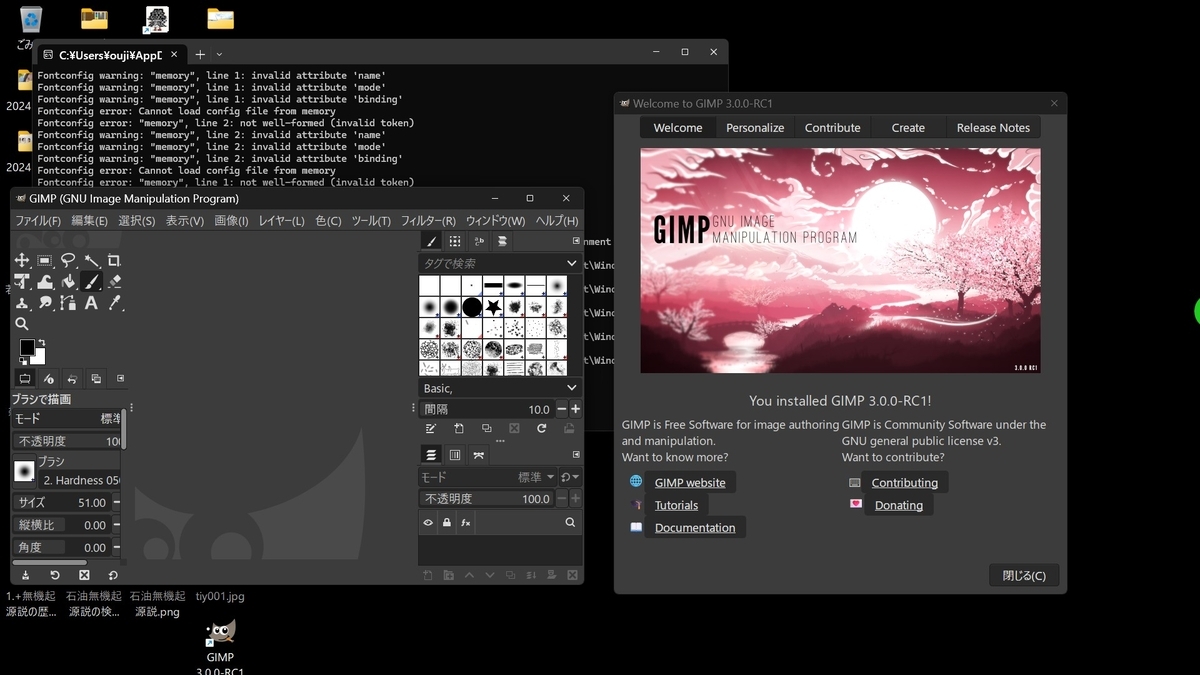
Task: Switch to Personalize tab in Welcome dialog
Action: (755, 128)
